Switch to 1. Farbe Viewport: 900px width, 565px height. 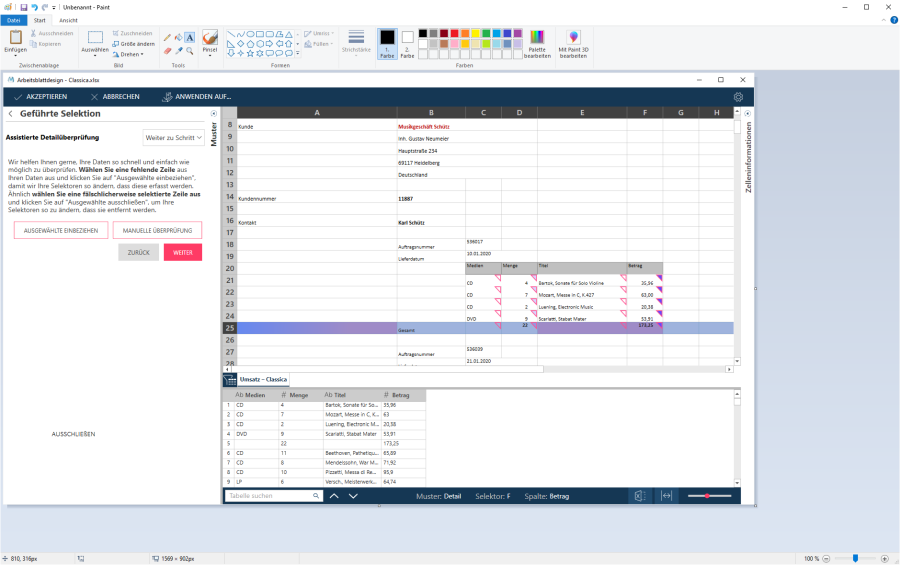point(387,43)
